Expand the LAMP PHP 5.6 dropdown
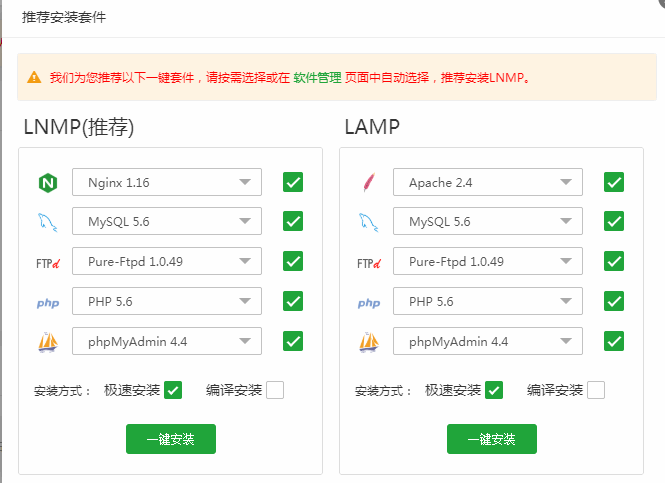The image size is (665, 483). (488, 301)
